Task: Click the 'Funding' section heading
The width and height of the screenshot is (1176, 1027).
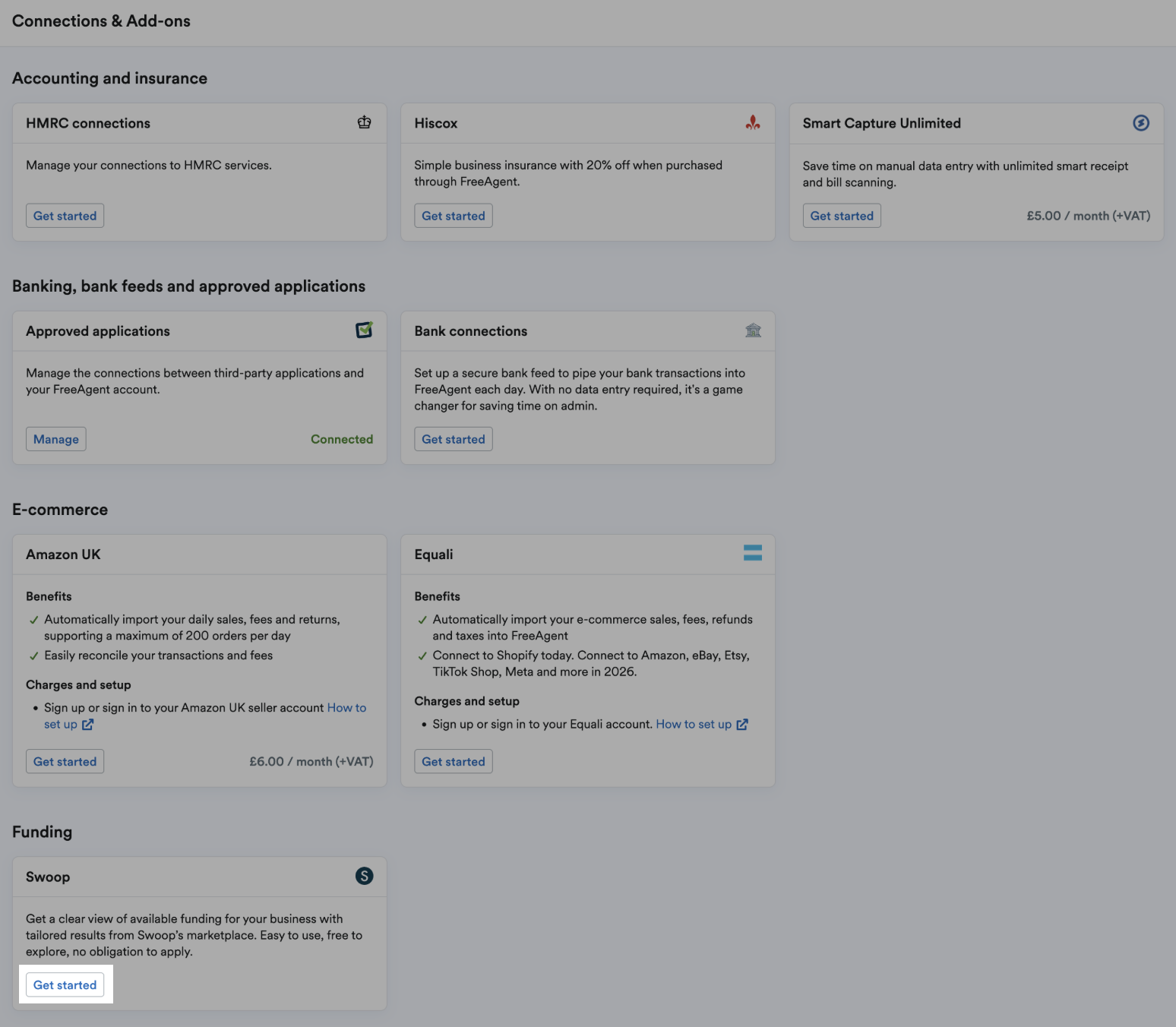Action: coord(42,832)
